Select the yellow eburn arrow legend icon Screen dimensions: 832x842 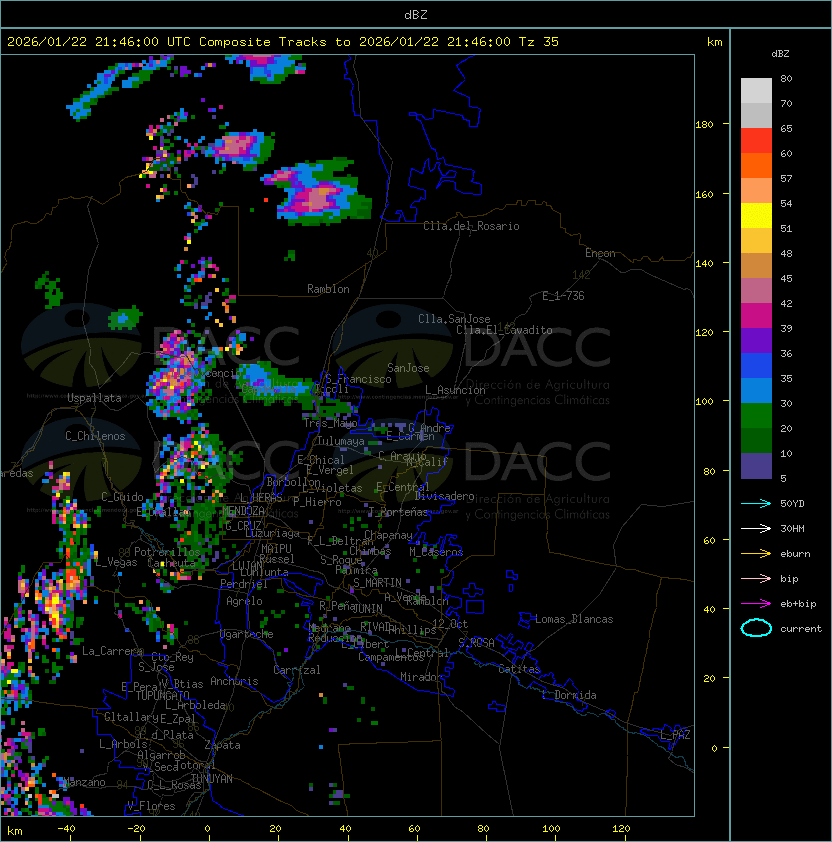coord(756,553)
